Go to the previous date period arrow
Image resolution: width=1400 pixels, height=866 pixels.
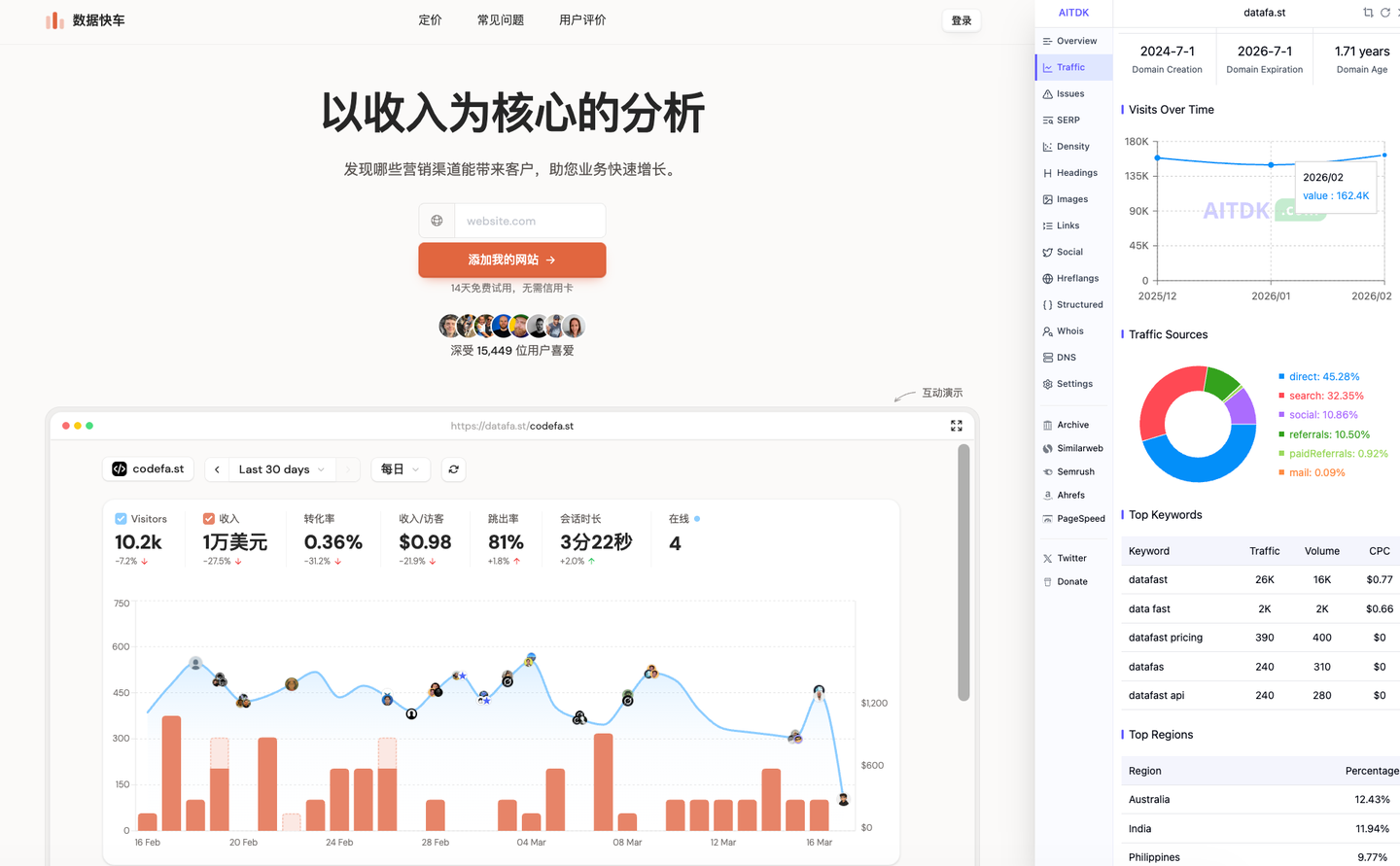point(217,469)
